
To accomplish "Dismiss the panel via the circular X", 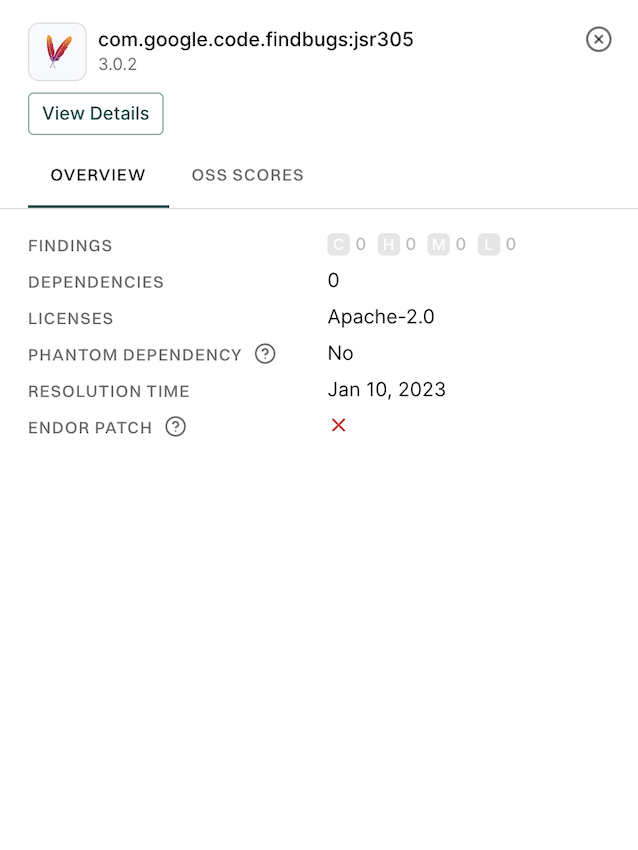I will 598,39.
